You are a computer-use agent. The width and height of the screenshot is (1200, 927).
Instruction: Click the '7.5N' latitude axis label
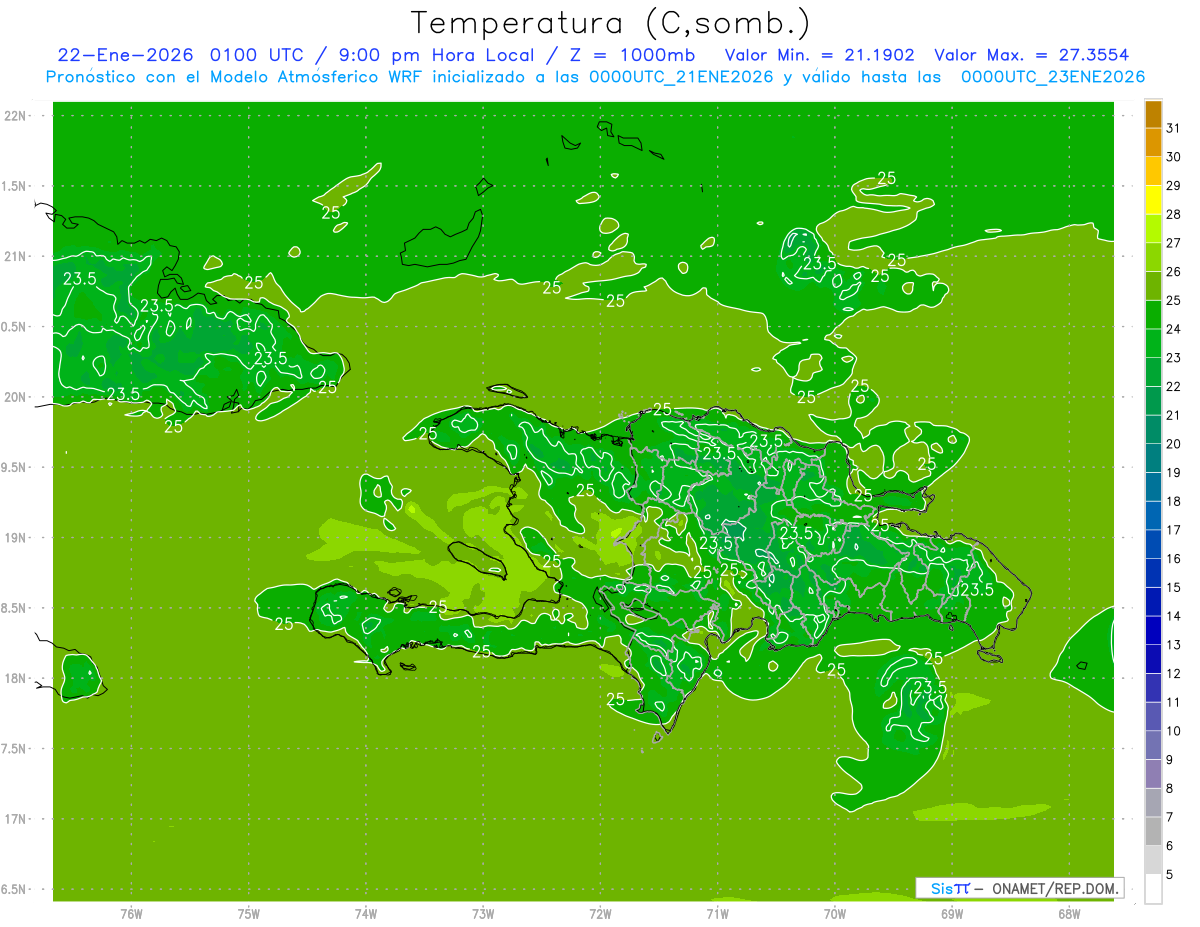tap(14, 748)
